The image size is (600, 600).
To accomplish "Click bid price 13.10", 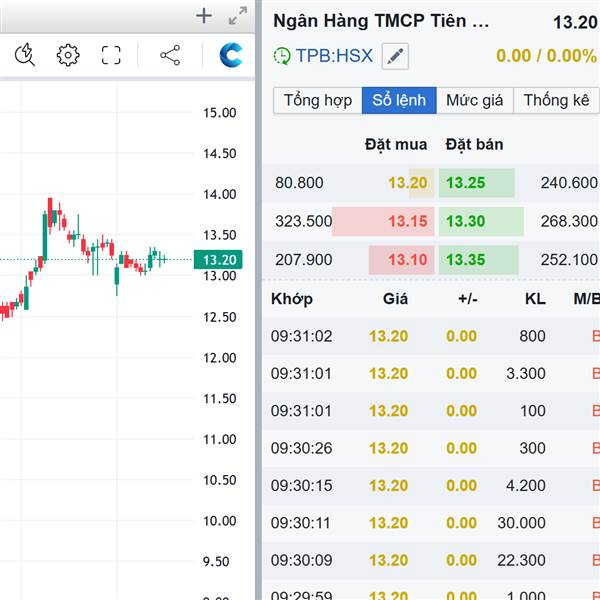I will [x=408, y=260].
